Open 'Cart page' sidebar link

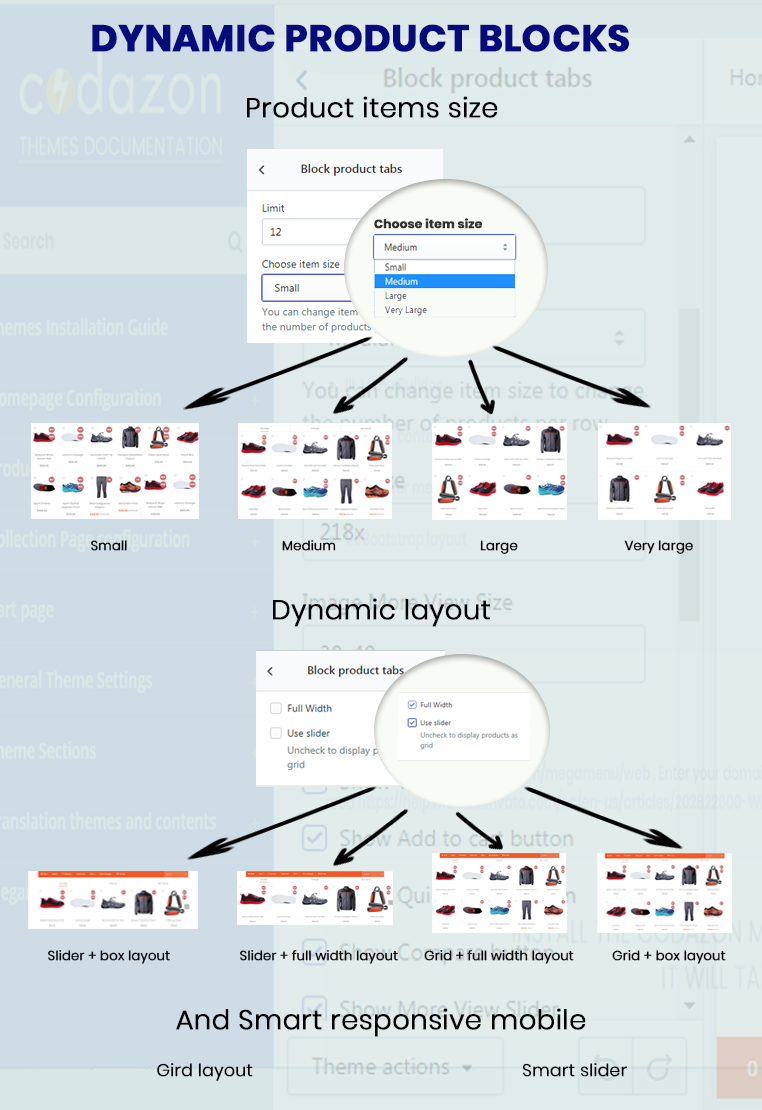click(x=27, y=611)
